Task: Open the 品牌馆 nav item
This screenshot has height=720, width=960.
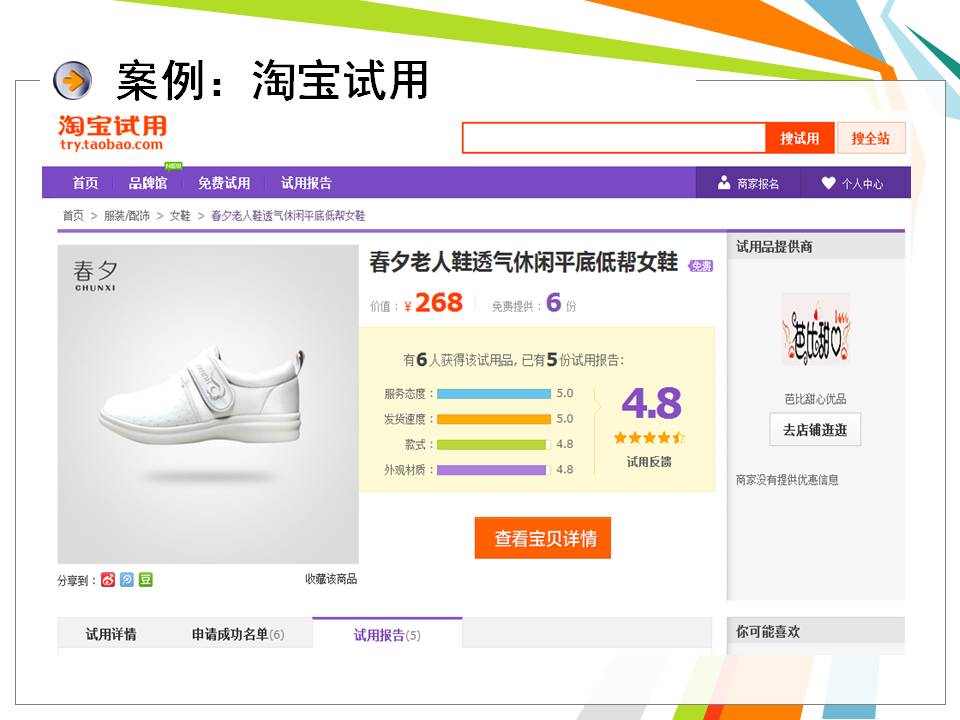Action: pos(148,182)
